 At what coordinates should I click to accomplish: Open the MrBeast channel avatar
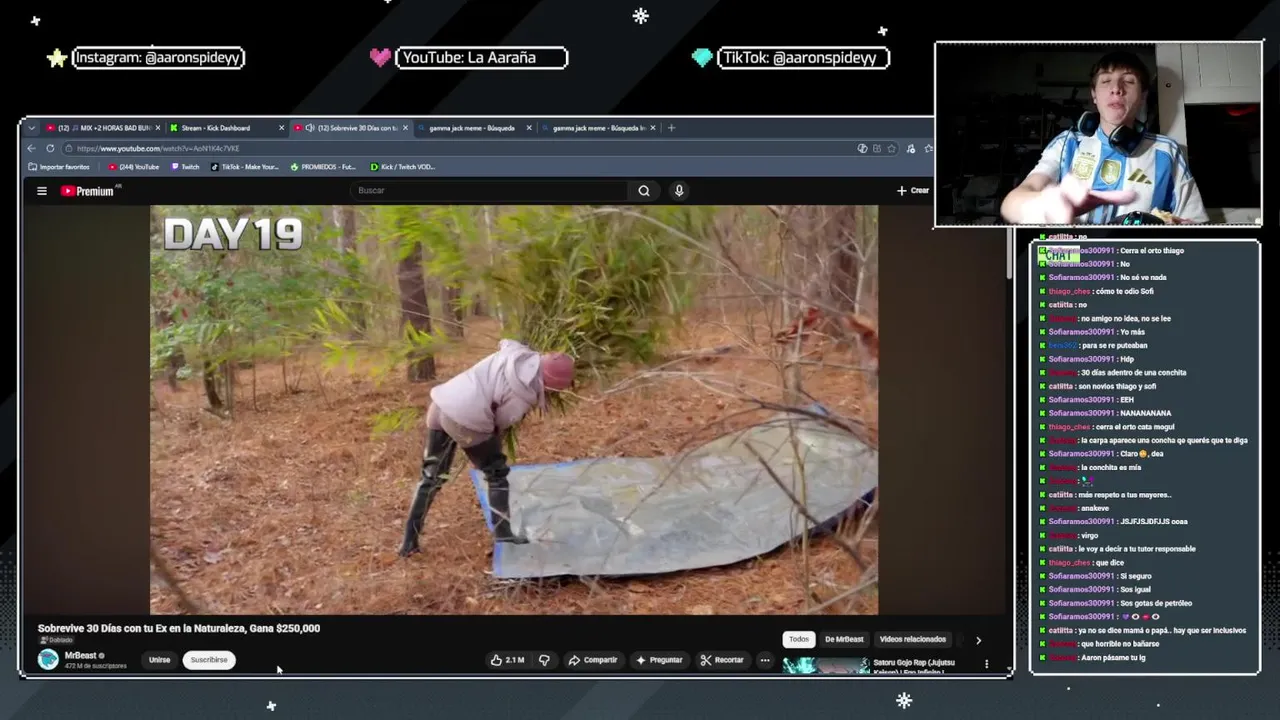pos(48,659)
